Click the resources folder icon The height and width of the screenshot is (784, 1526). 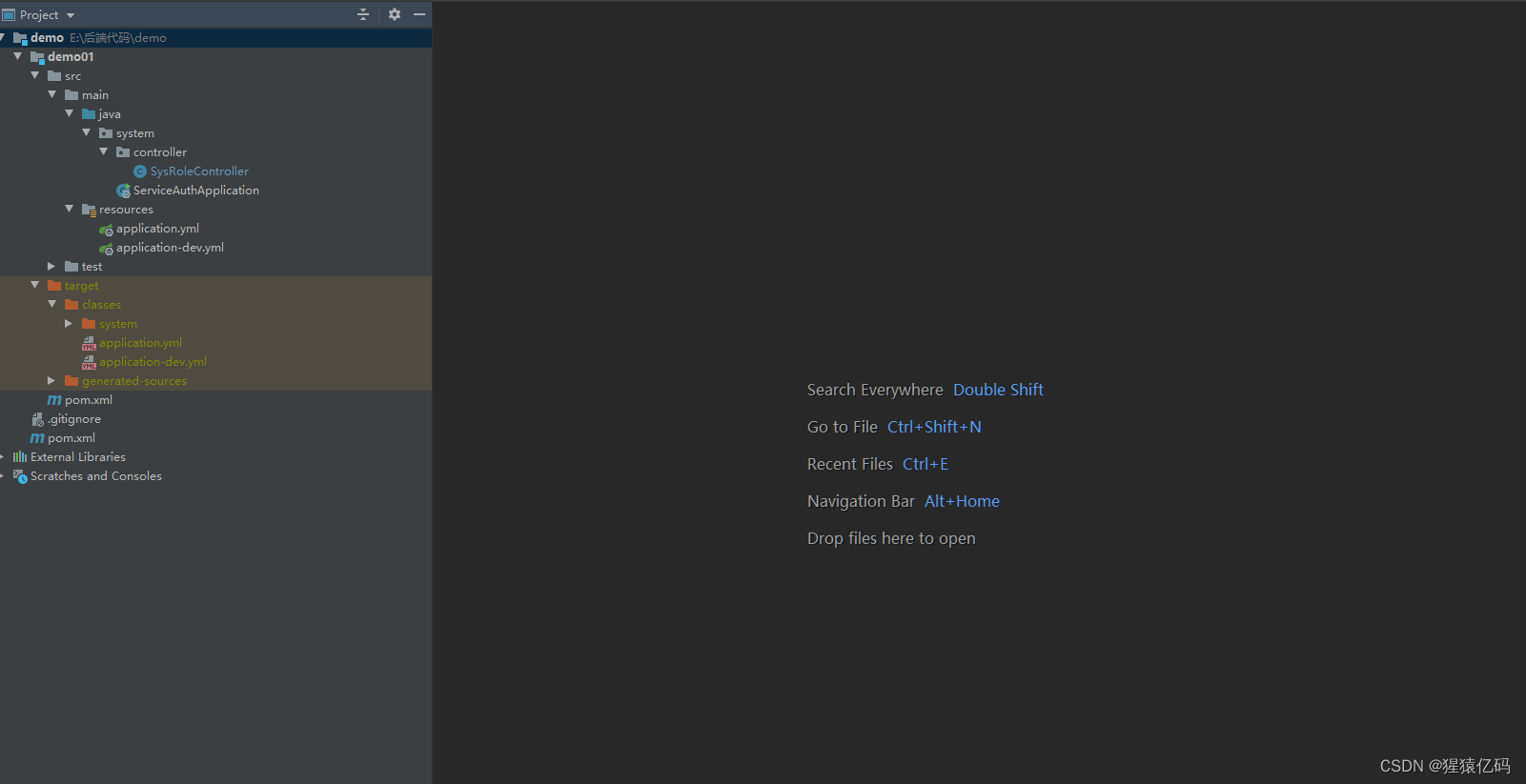point(89,210)
